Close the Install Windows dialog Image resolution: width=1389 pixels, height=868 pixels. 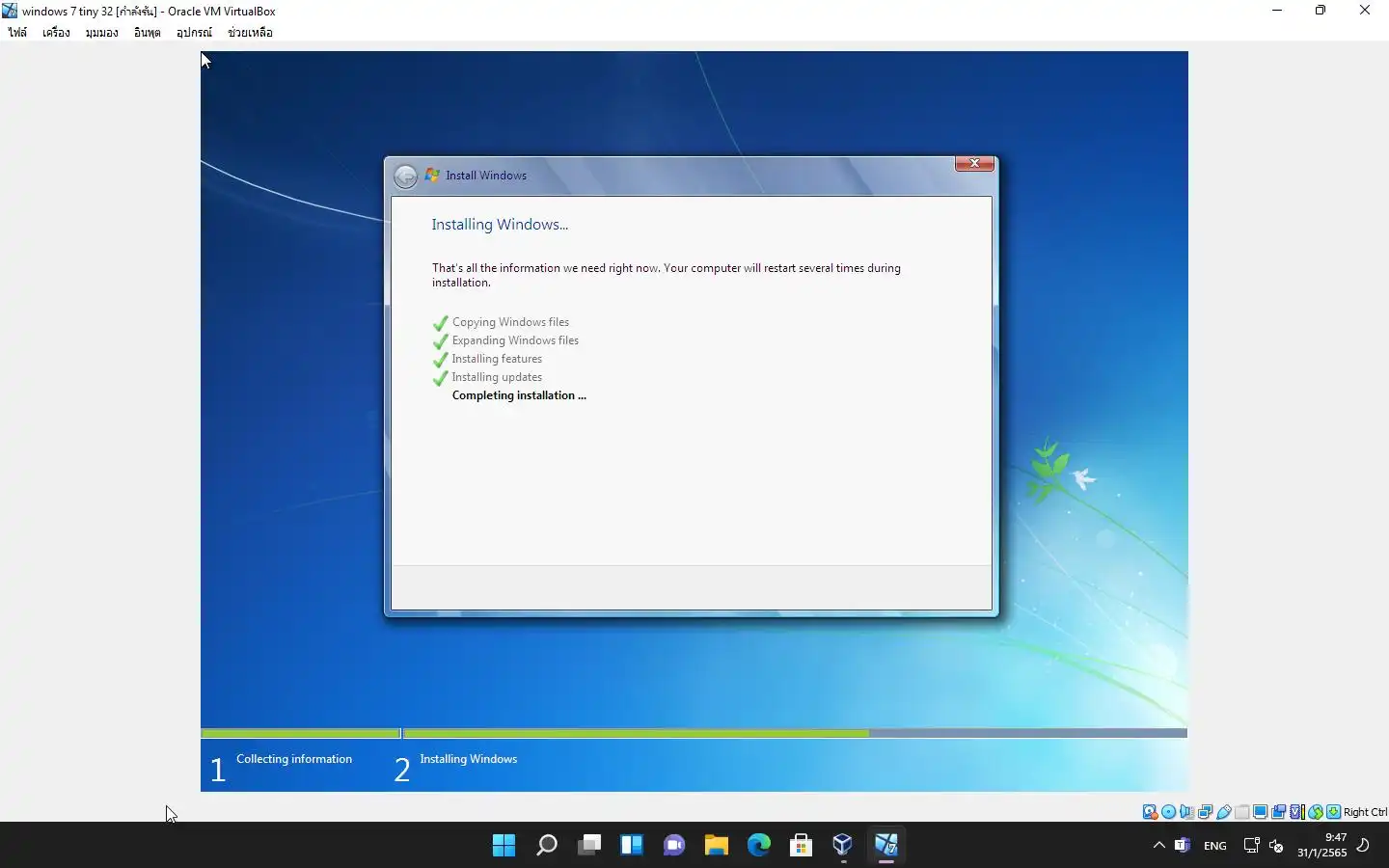point(974,163)
